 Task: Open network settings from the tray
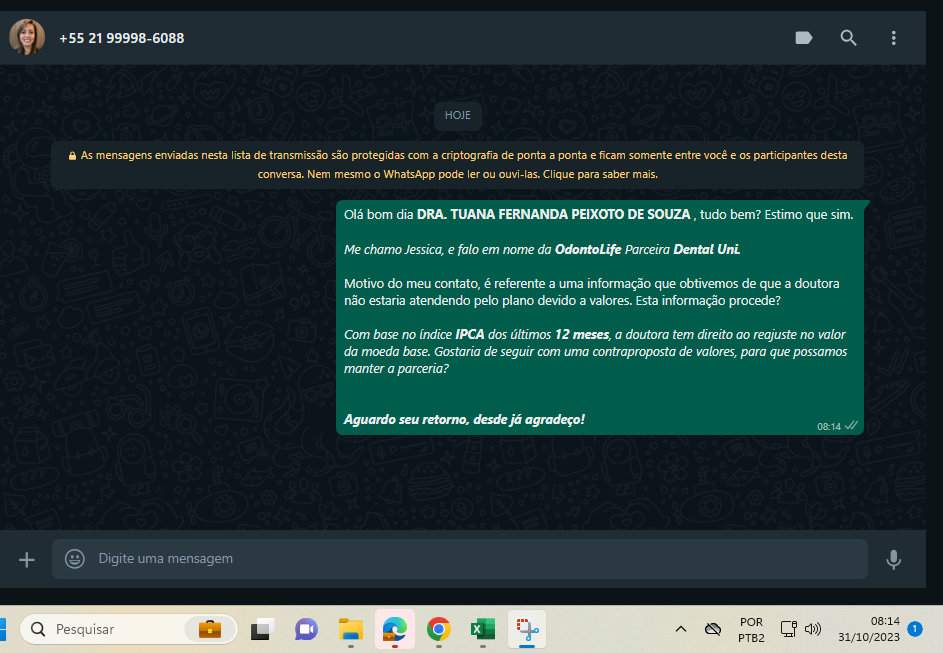click(788, 629)
